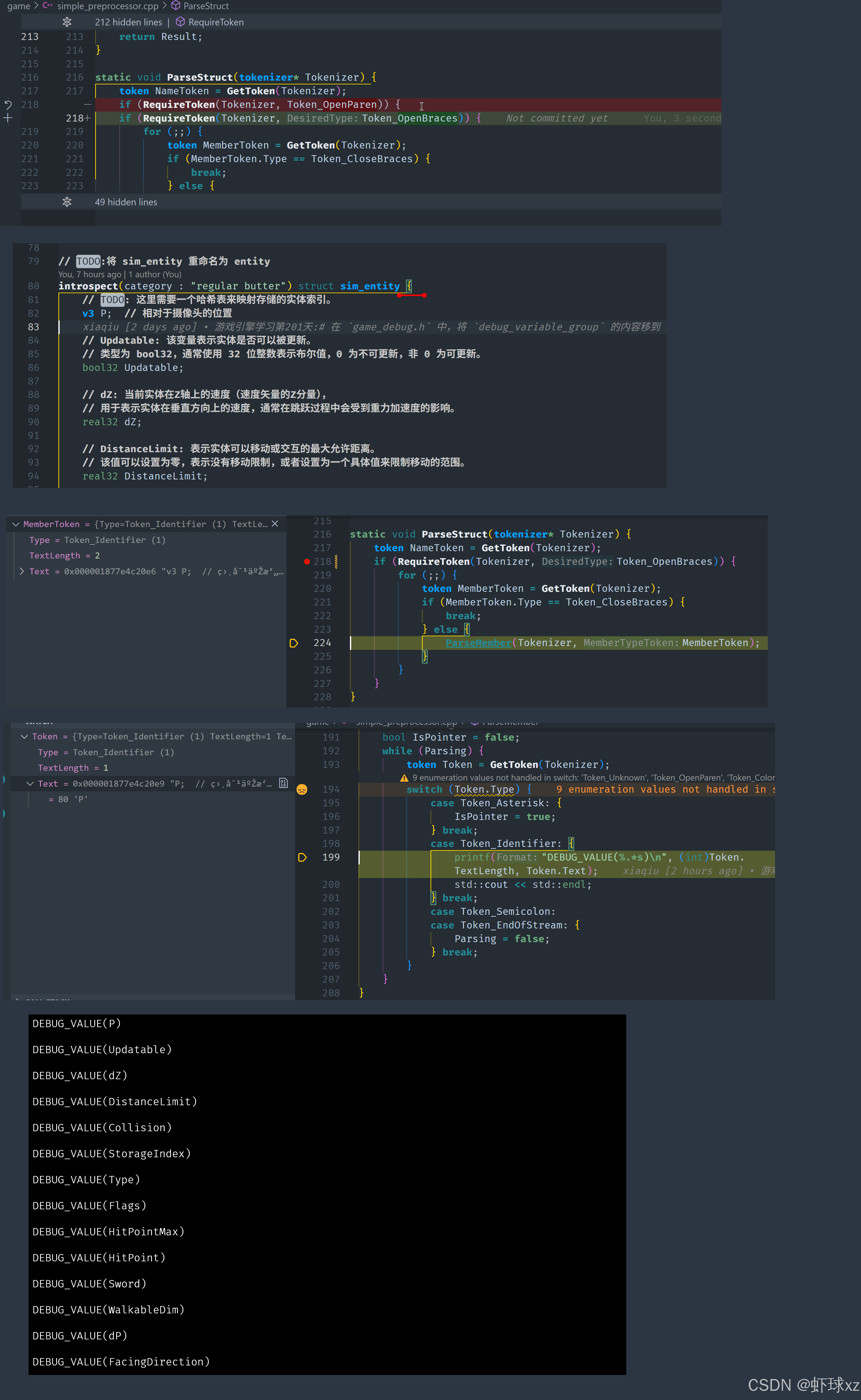
Task: Click yellow warning triangle above switch statement
Action: click(404, 778)
